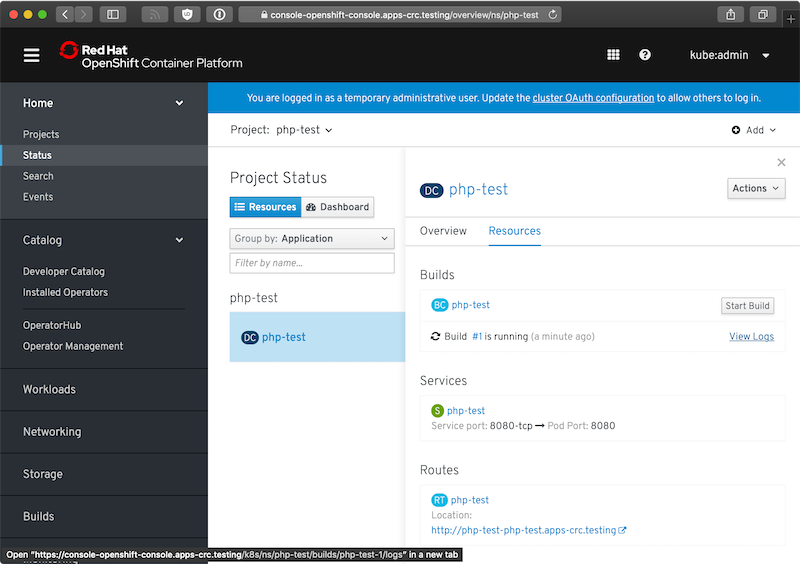Click the BC build config badge
This screenshot has width=800, height=564.
(x=439, y=305)
